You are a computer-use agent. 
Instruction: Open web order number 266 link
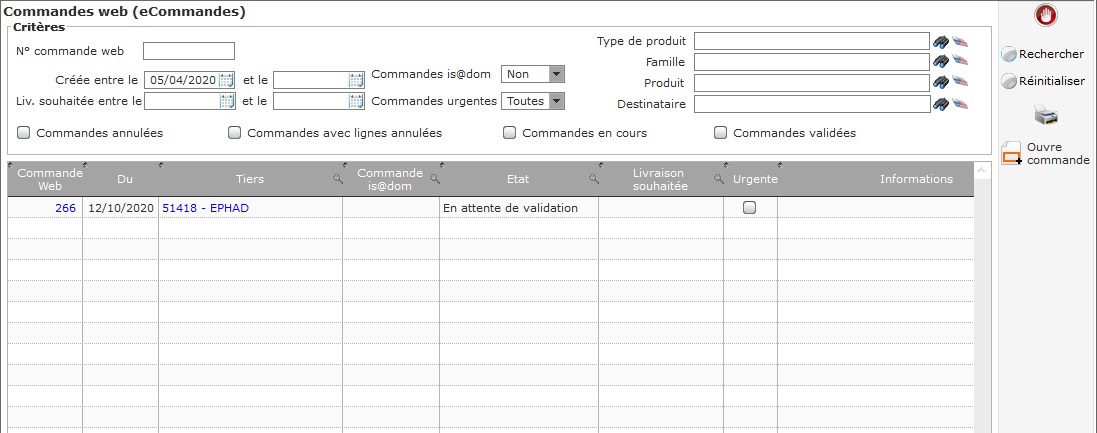point(66,208)
